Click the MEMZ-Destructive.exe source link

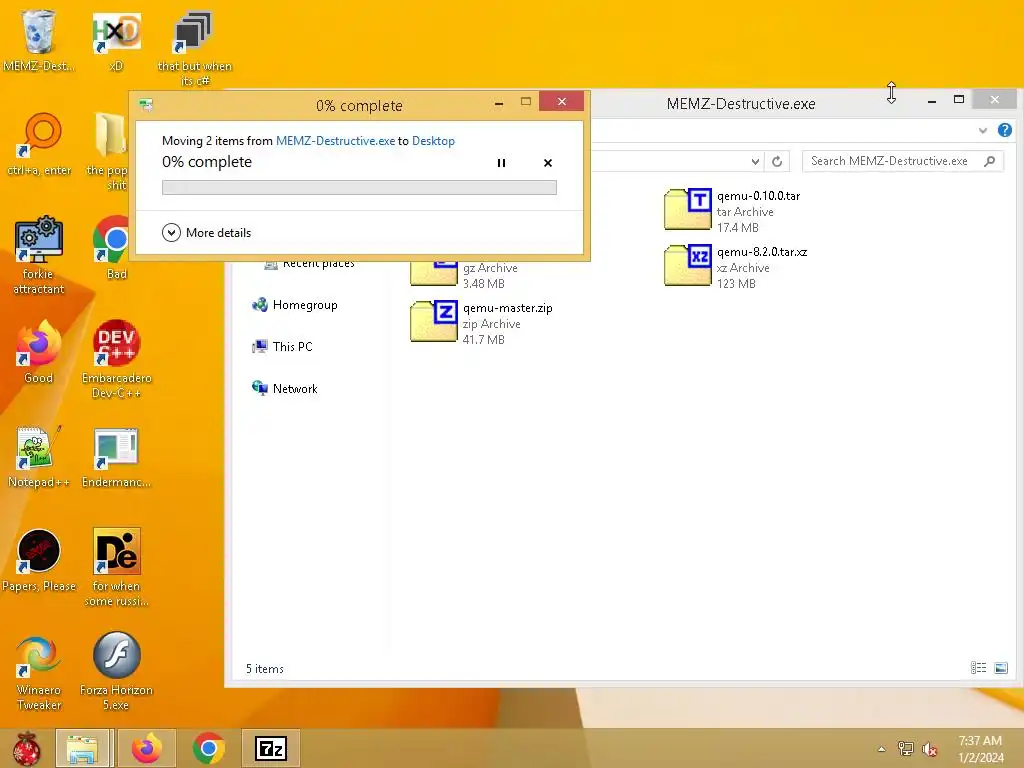[x=335, y=140]
